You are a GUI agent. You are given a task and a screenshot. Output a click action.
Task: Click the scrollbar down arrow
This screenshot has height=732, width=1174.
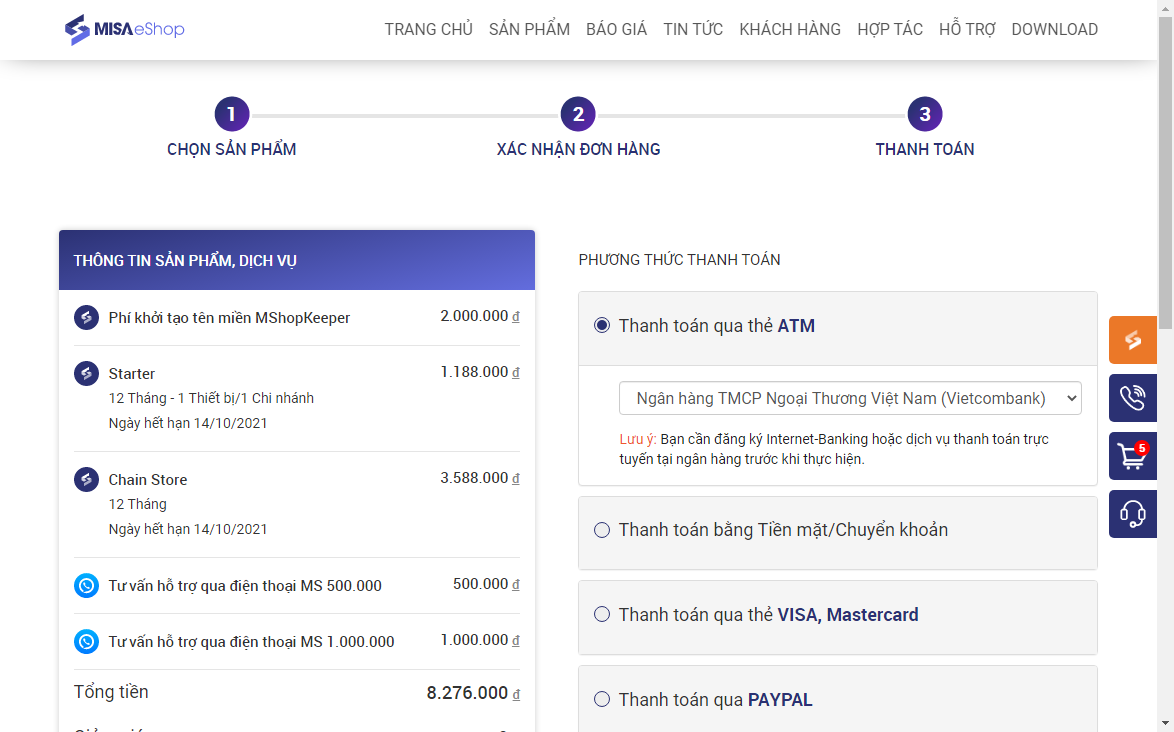[x=1166, y=725]
